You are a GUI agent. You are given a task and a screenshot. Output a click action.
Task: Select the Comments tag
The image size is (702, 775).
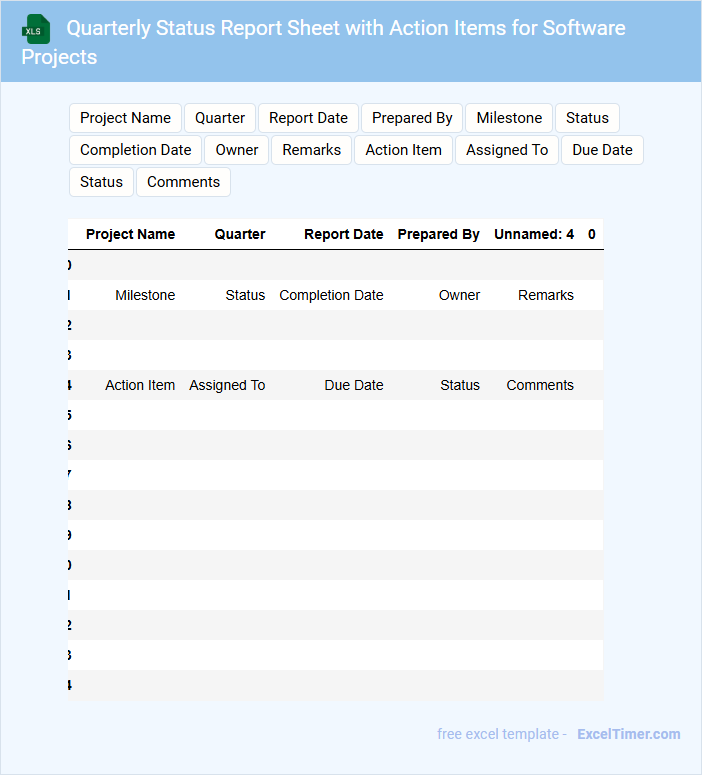point(183,182)
